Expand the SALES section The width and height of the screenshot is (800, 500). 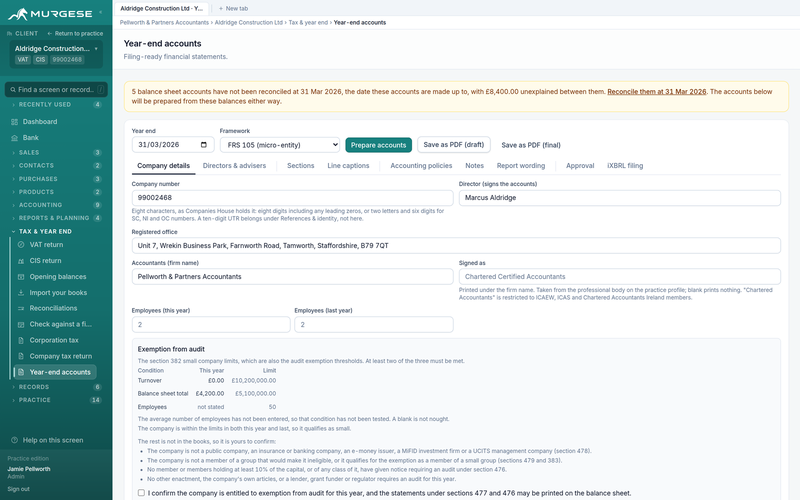point(56,153)
